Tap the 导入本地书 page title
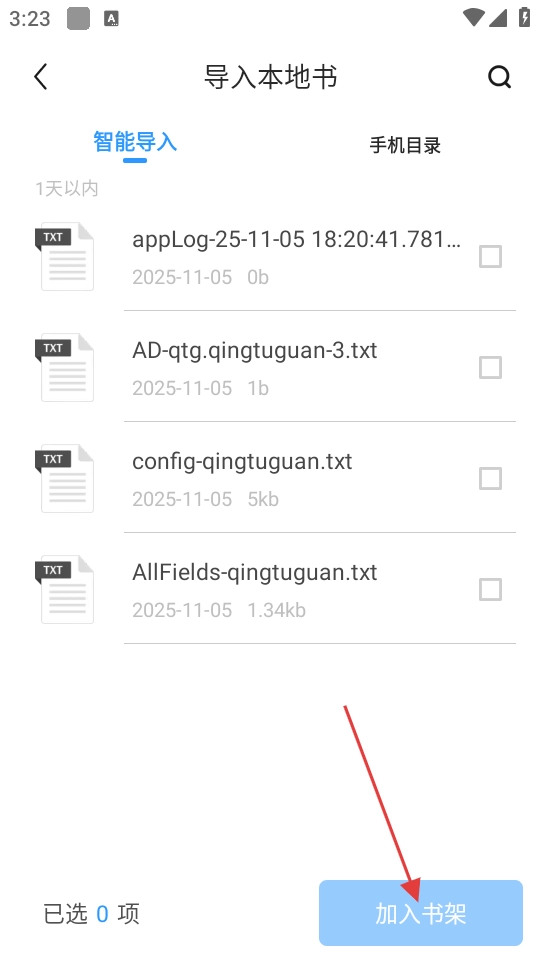 pyautogui.click(x=270, y=77)
